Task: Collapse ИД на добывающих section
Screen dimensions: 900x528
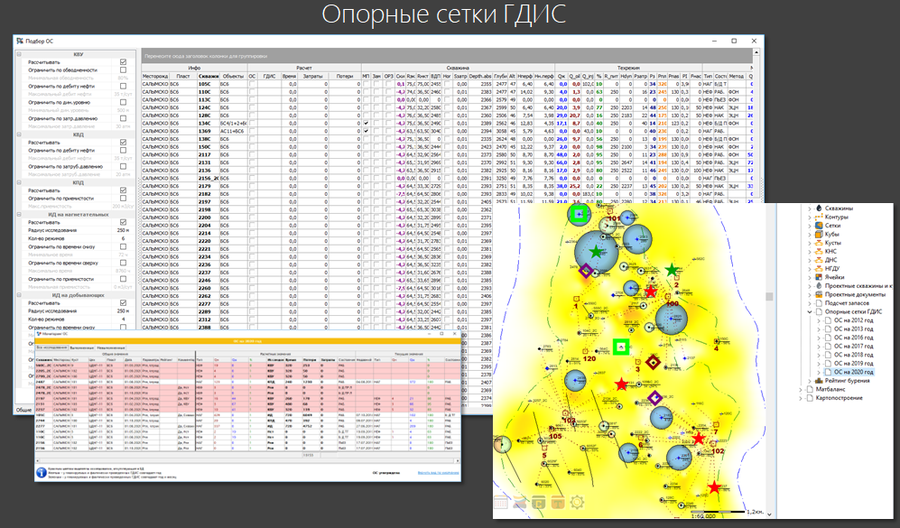Action: (19, 295)
